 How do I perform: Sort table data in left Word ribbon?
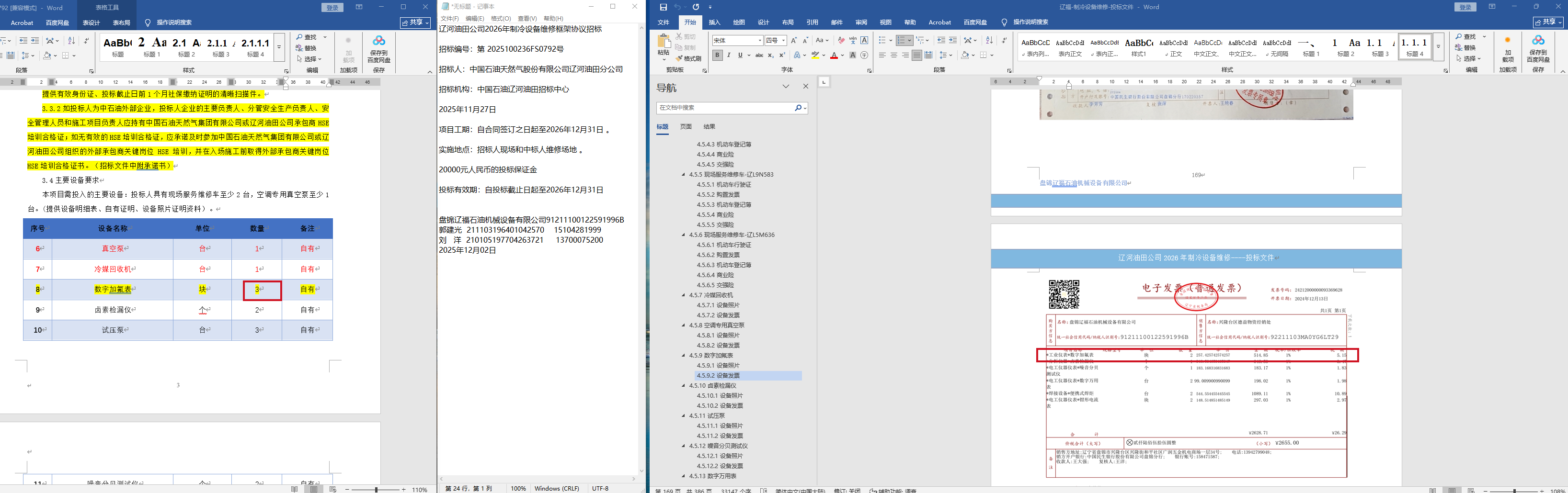(71, 41)
